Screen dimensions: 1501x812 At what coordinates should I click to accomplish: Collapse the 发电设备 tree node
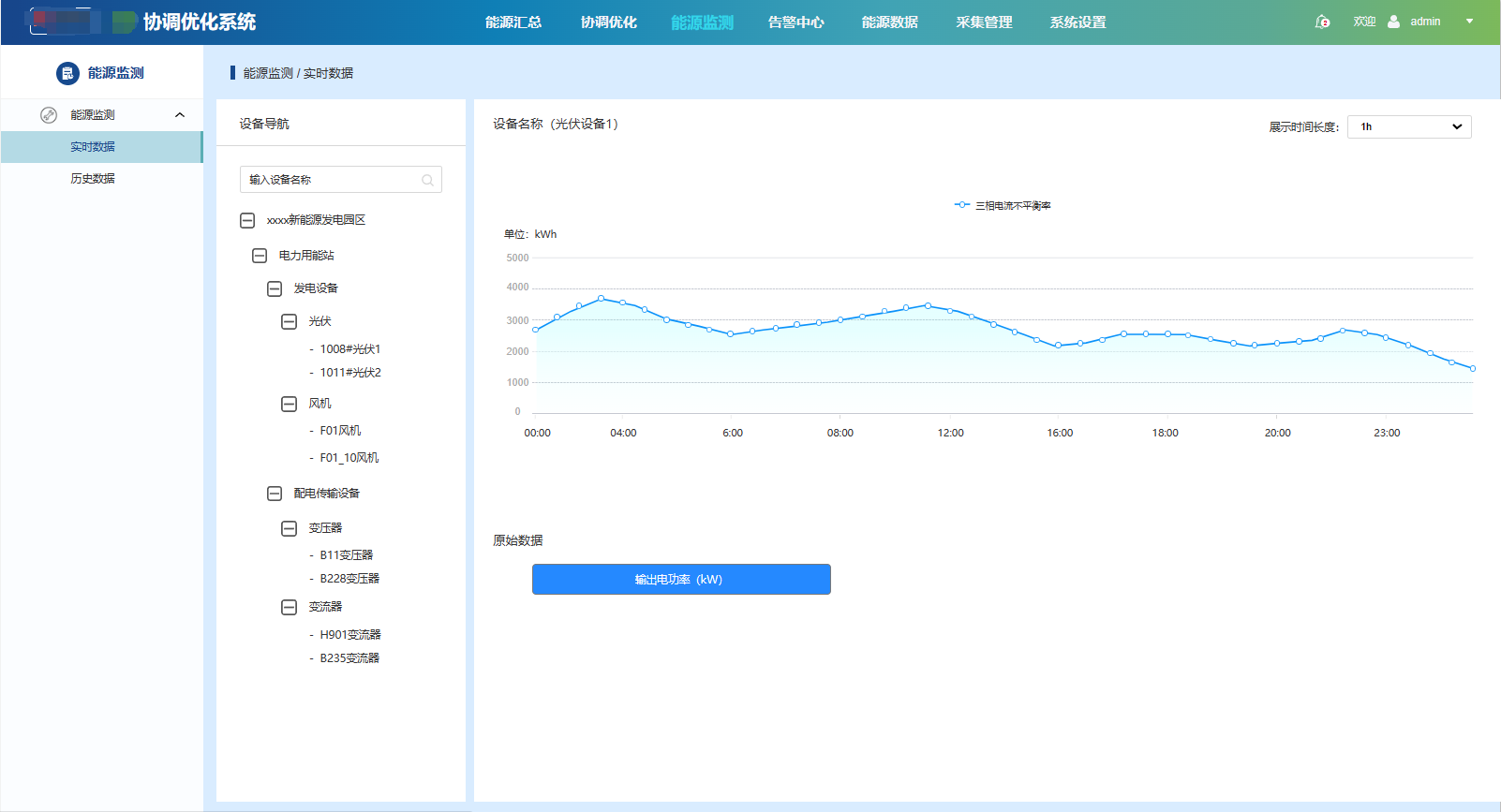pos(275,288)
